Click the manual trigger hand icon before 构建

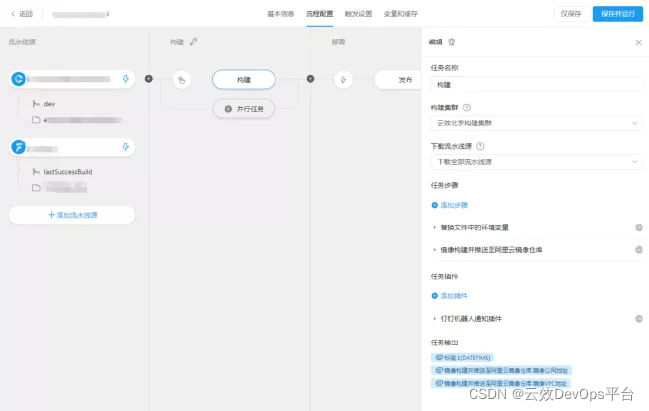pyautogui.click(x=182, y=80)
